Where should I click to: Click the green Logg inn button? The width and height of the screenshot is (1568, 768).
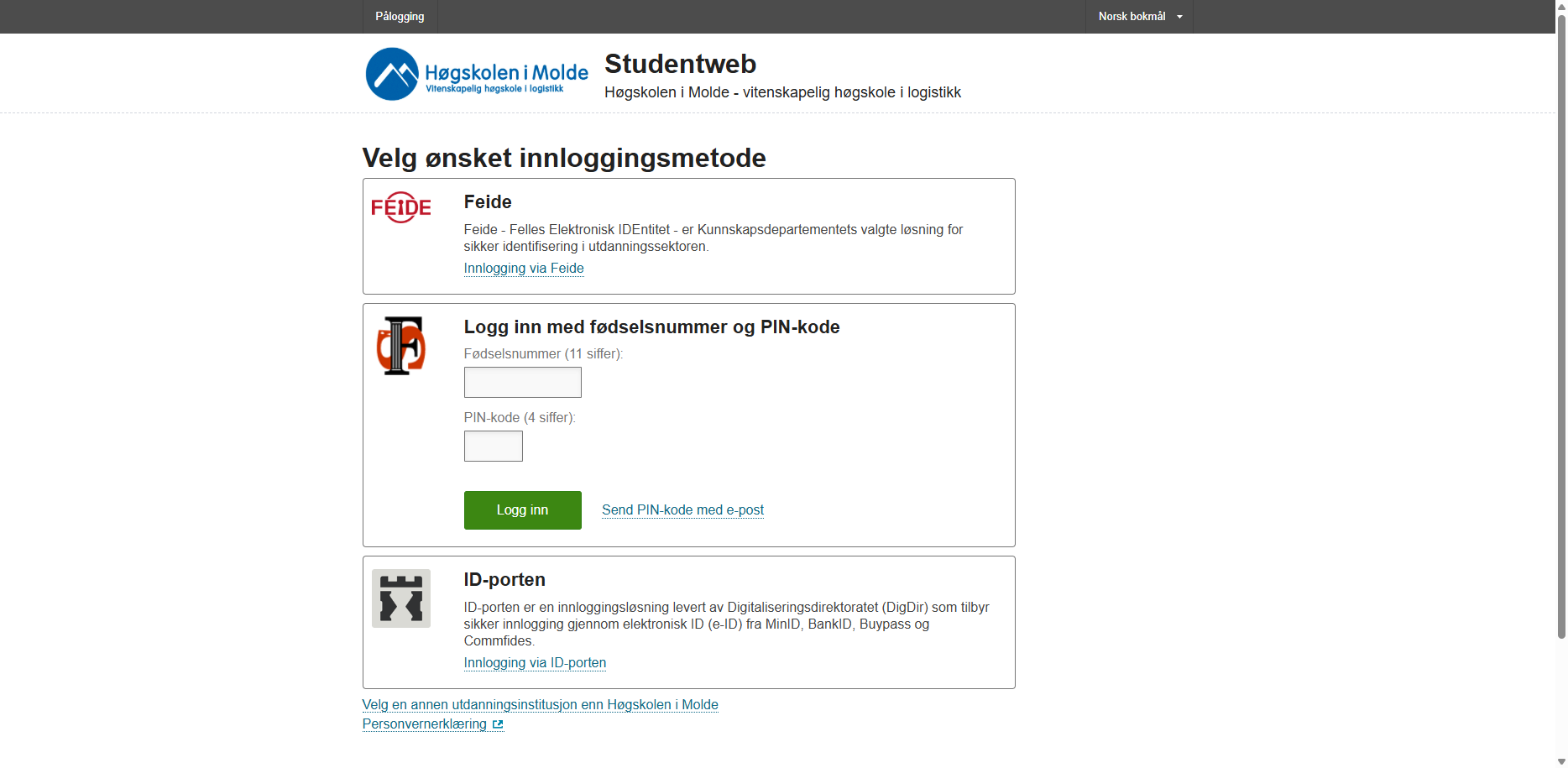(x=522, y=510)
